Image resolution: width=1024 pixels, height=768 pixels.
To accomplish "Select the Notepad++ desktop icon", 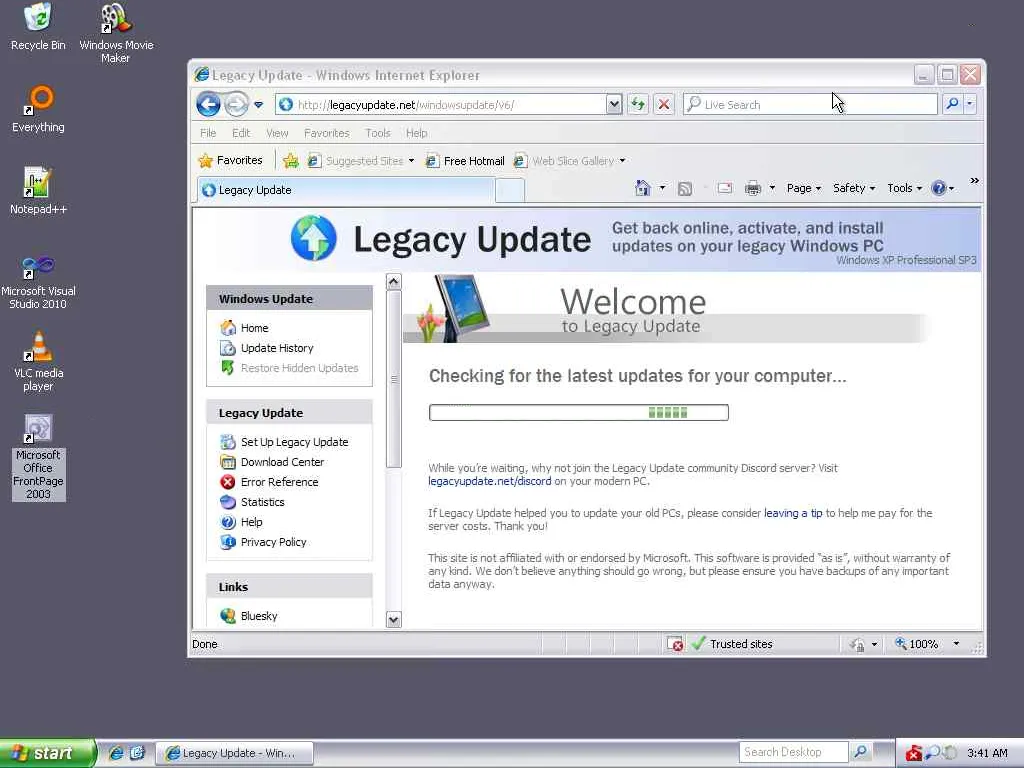I will click(38, 190).
